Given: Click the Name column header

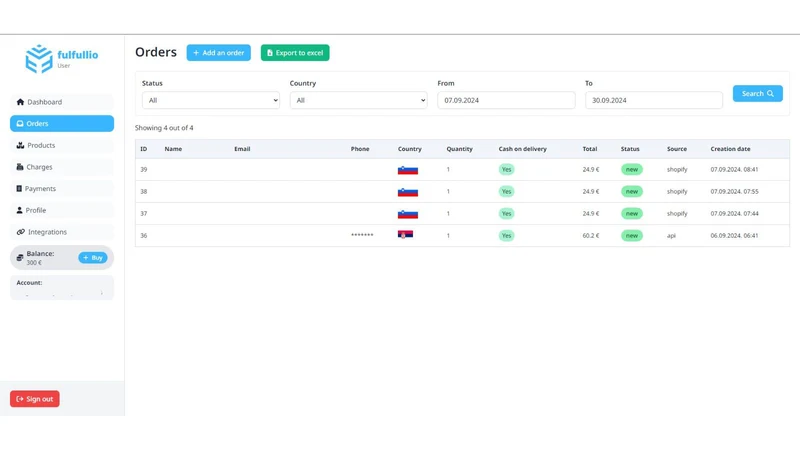Looking at the screenshot, I should click(x=173, y=149).
